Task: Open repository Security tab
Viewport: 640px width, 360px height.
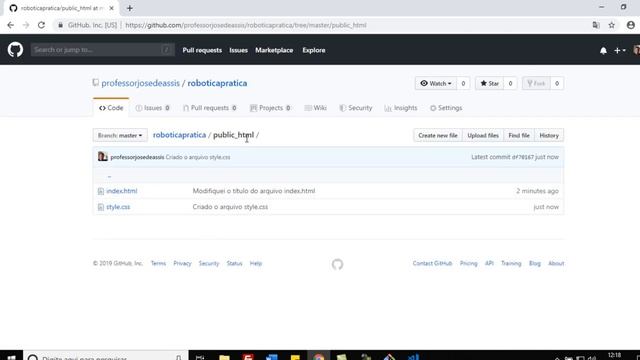Action: coord(356,108)
